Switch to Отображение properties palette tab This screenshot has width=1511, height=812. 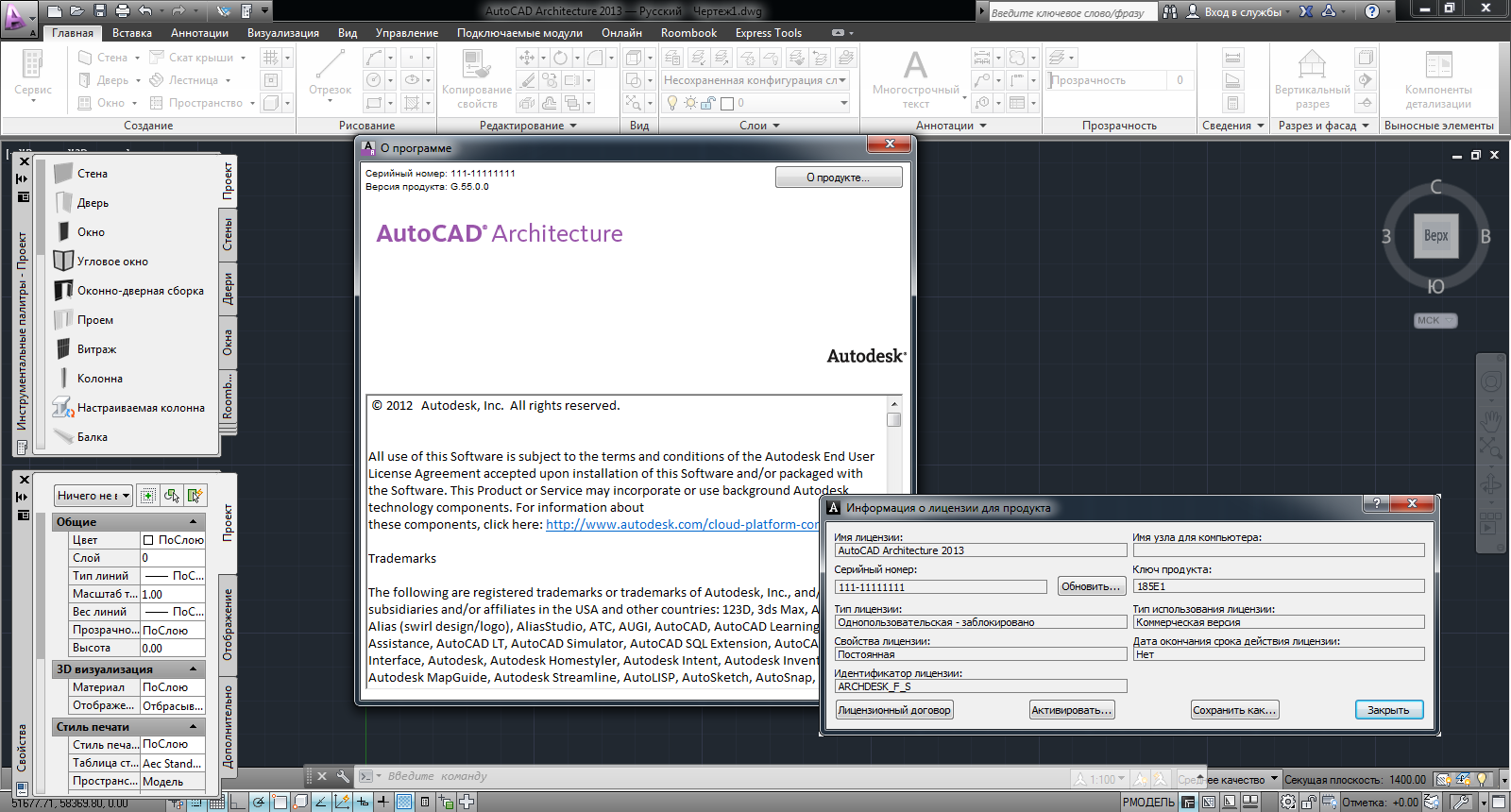(x=228, y=625)
